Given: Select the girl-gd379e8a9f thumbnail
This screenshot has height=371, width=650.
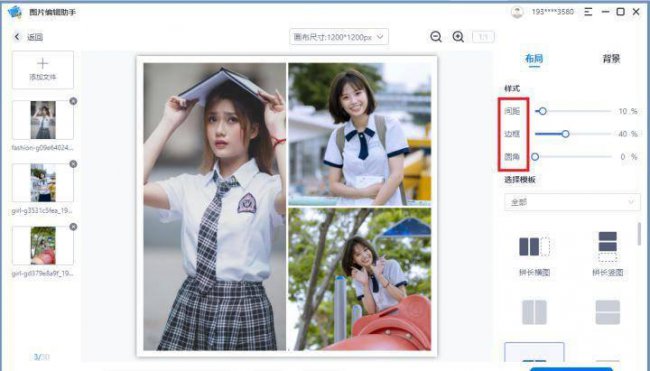Looking at the screenshot, I should (x=43, y=245).
